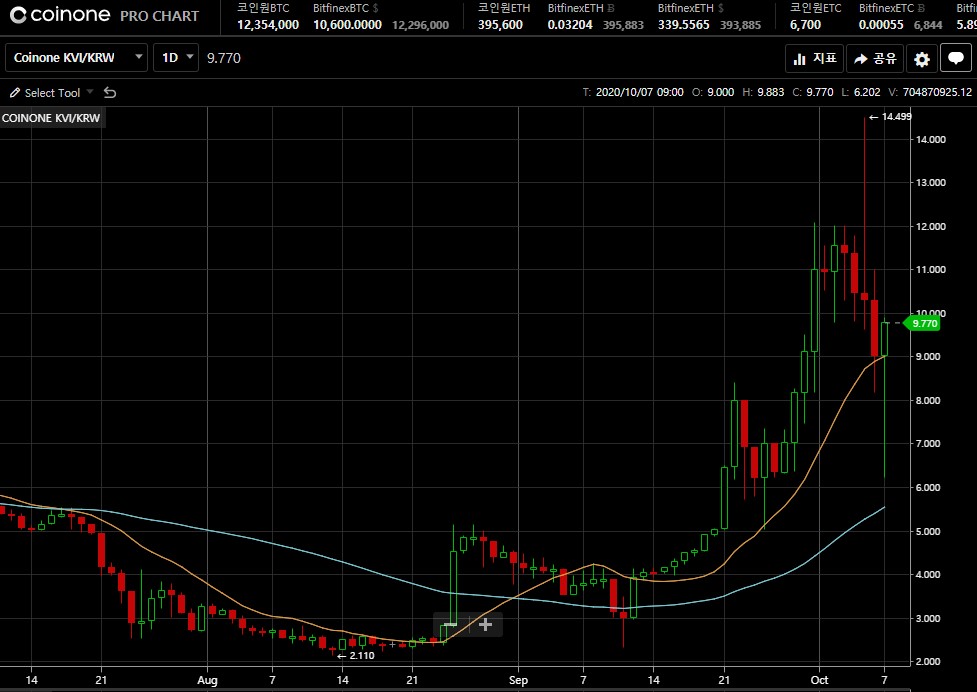This screenshot has height=692, width=977.
Task: Click the 코인원BTC ticker price 12,354,000
Action: coord(268,25)
